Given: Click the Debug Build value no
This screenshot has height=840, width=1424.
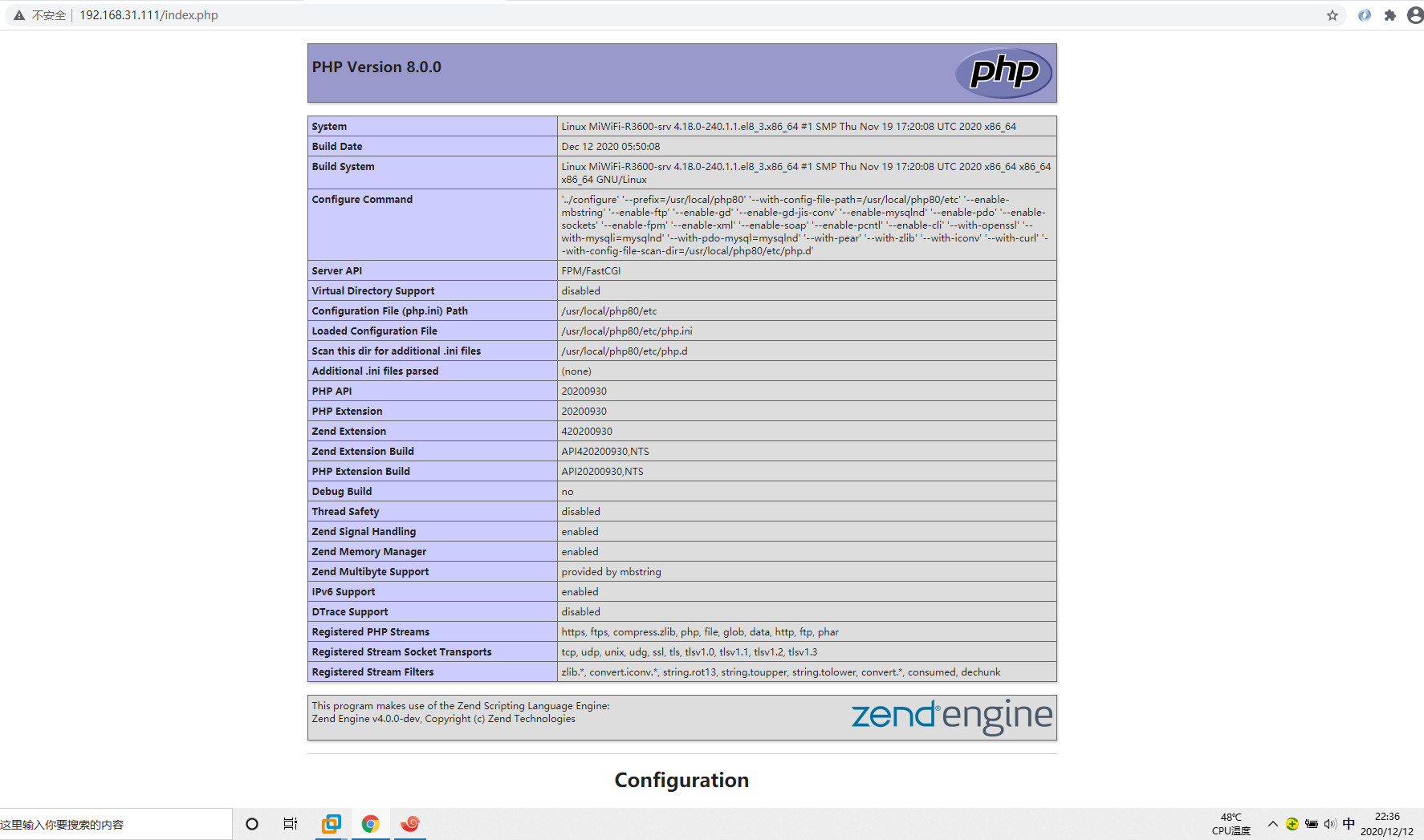Looking at the screenshot, I should (568, 492).
